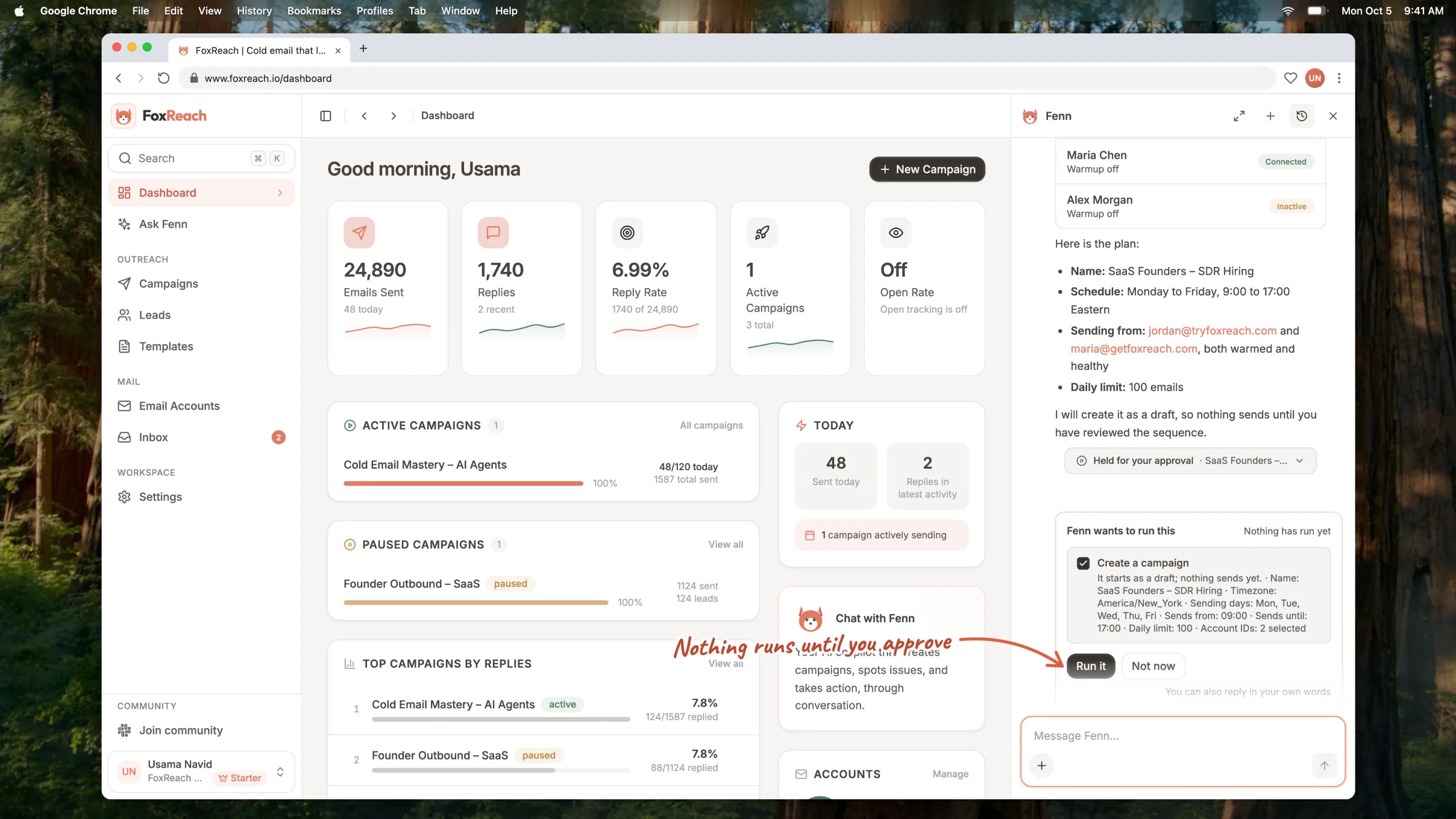Toggle the sidebar panel icon

point(326,116)
